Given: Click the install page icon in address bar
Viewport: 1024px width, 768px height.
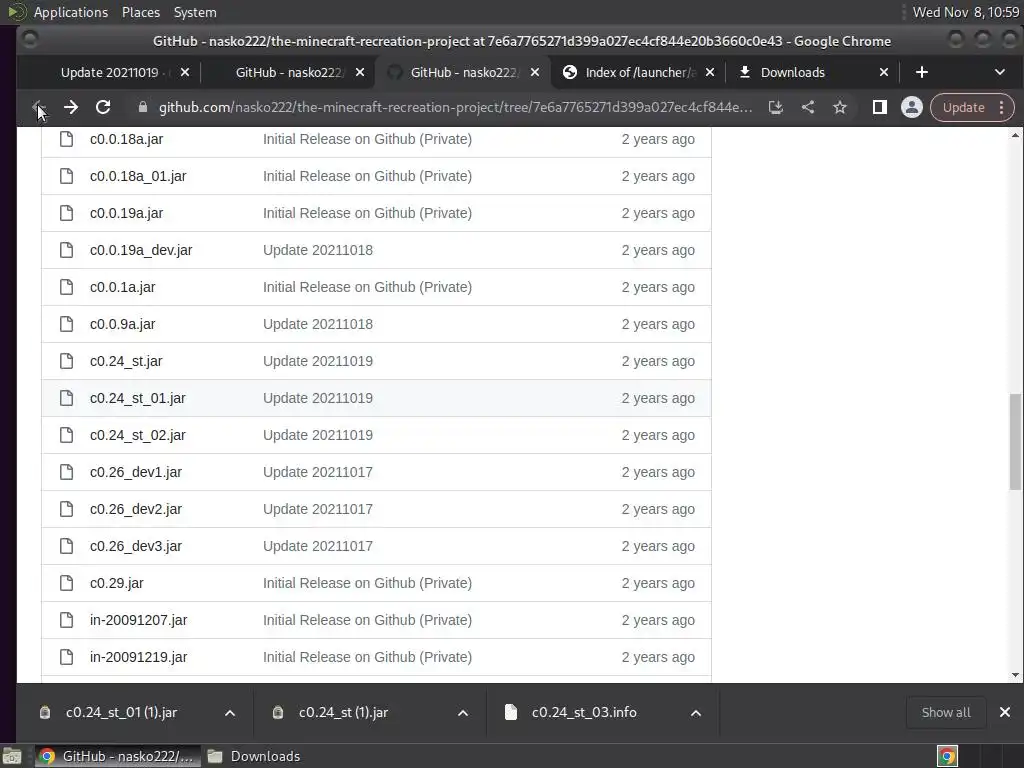Looking at the screenshot, I should point(775,108).
